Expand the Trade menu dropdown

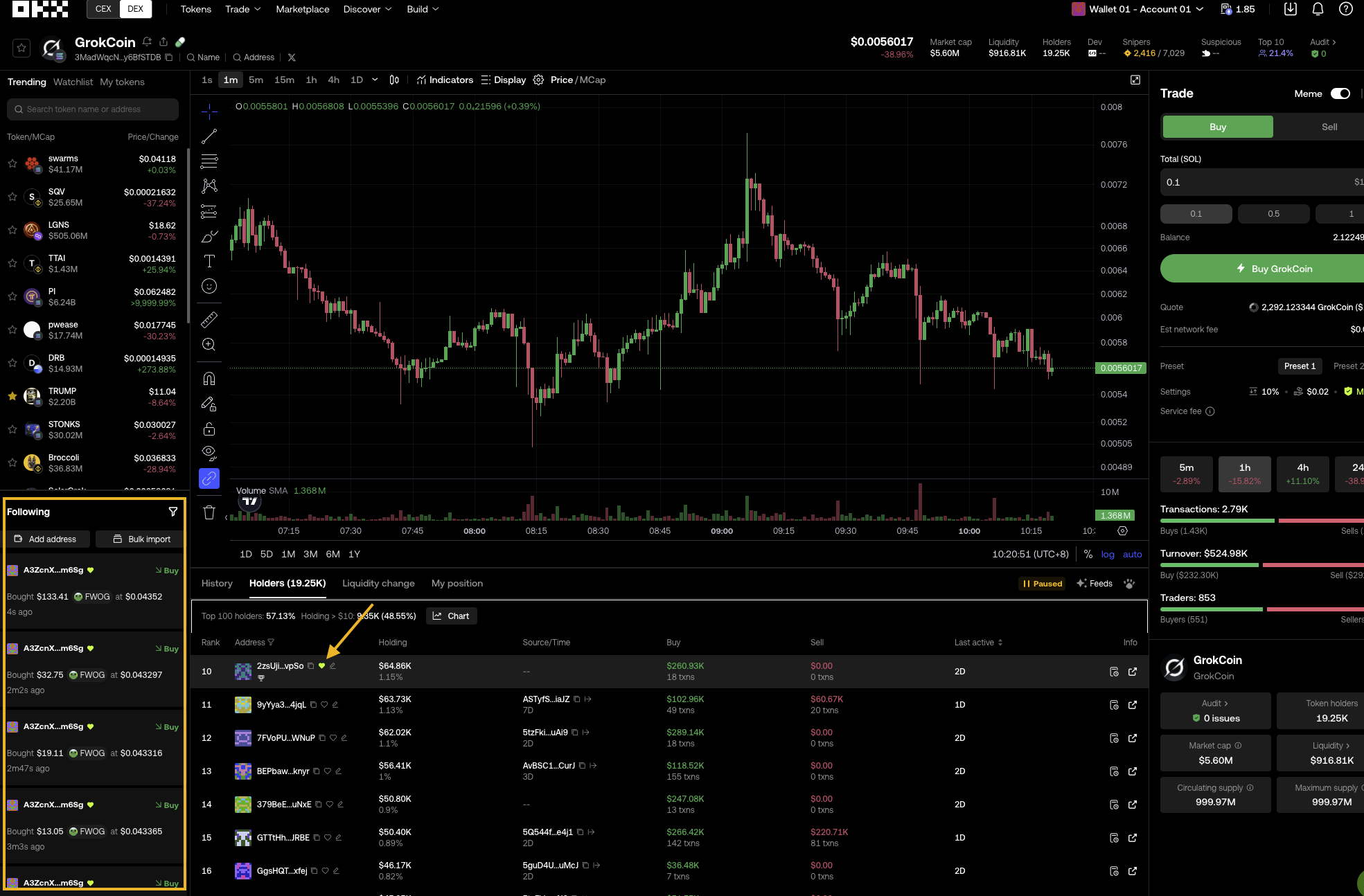(x=242, y=9)
